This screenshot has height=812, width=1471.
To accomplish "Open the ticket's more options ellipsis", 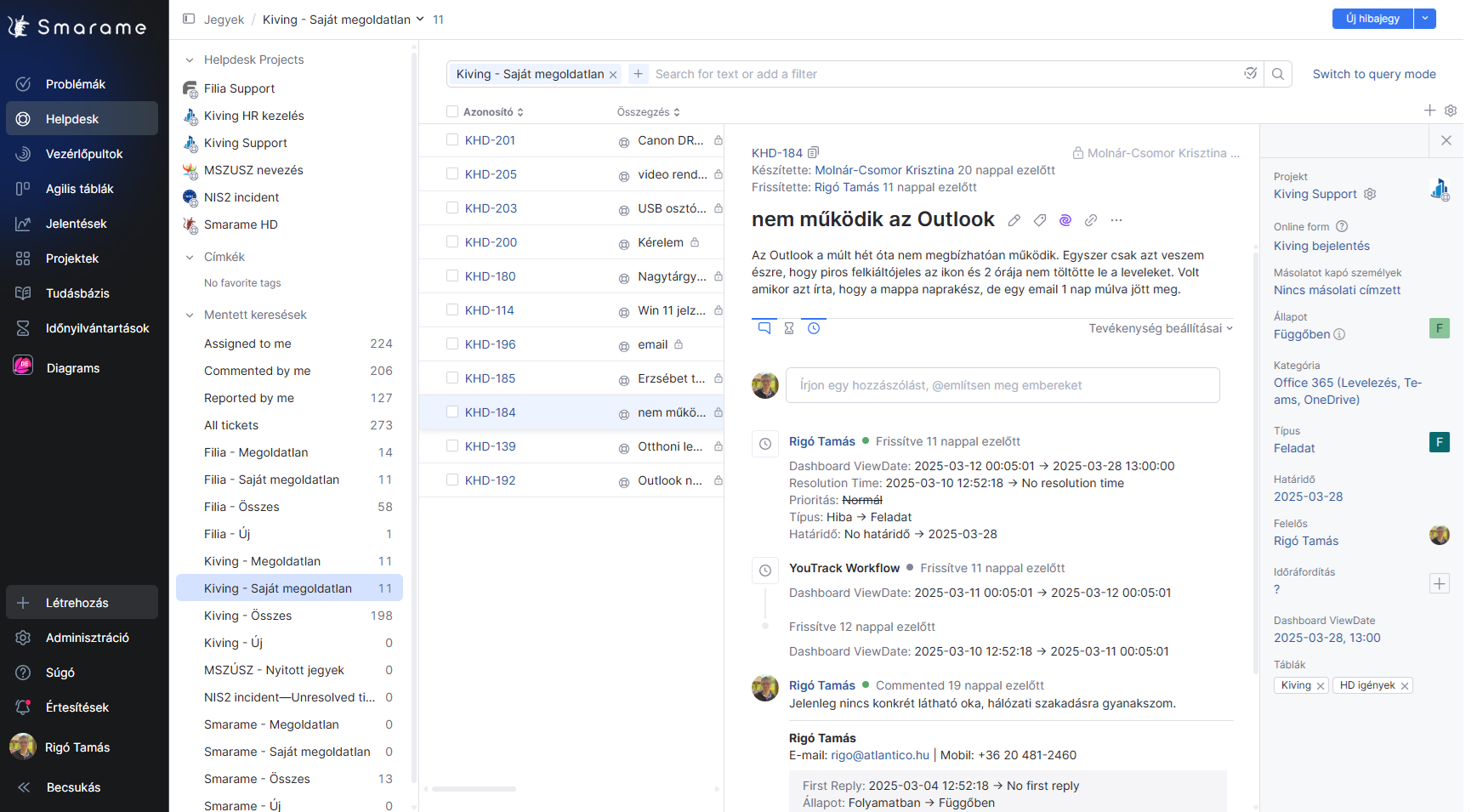I will click(x=1116, y=220).
